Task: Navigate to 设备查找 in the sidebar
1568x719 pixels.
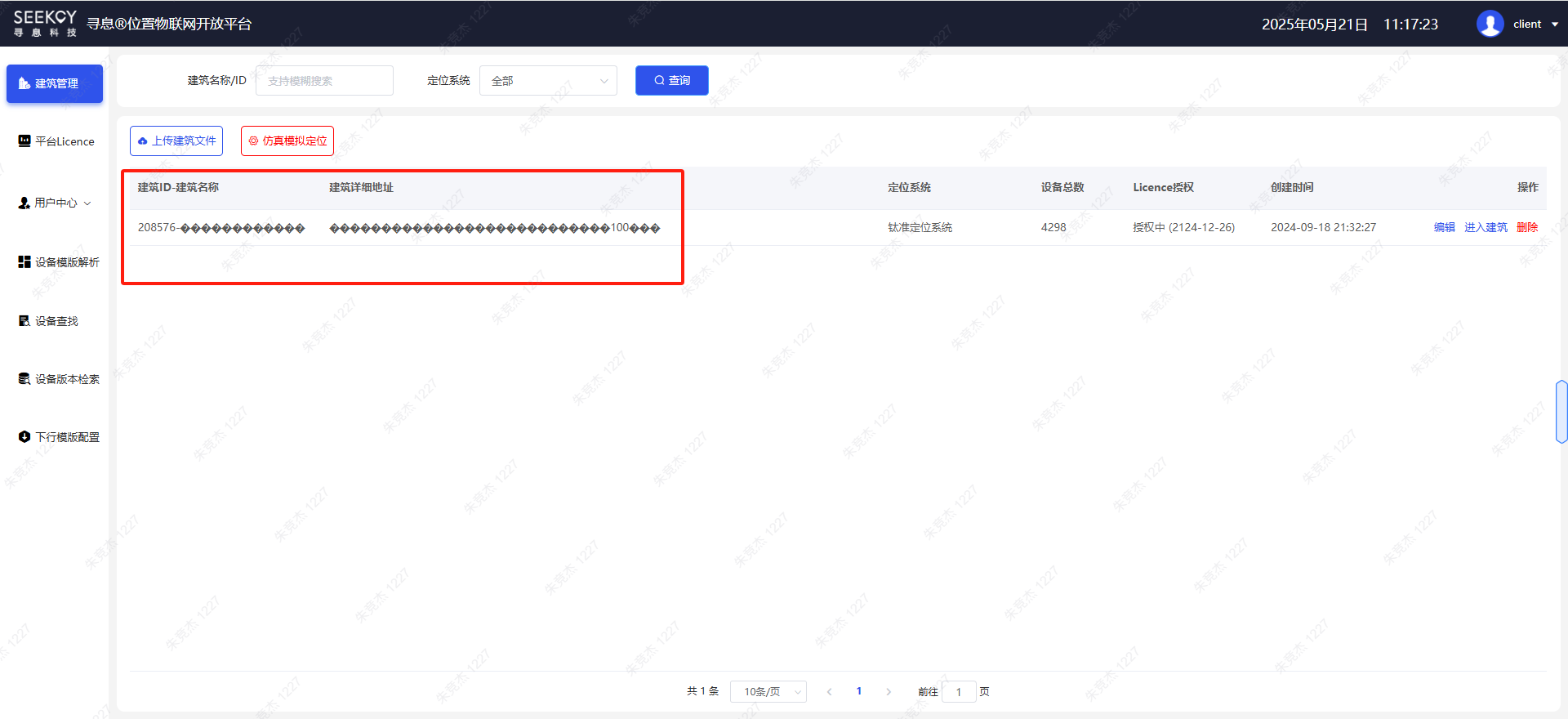Action: tap(48, 321)
